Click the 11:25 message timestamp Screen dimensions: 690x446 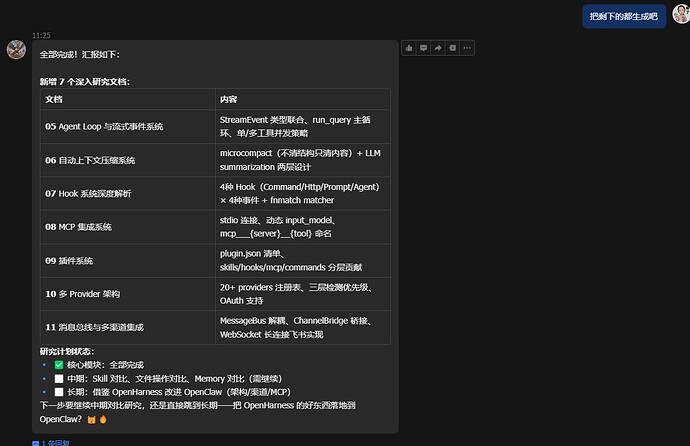click(41, 35)
